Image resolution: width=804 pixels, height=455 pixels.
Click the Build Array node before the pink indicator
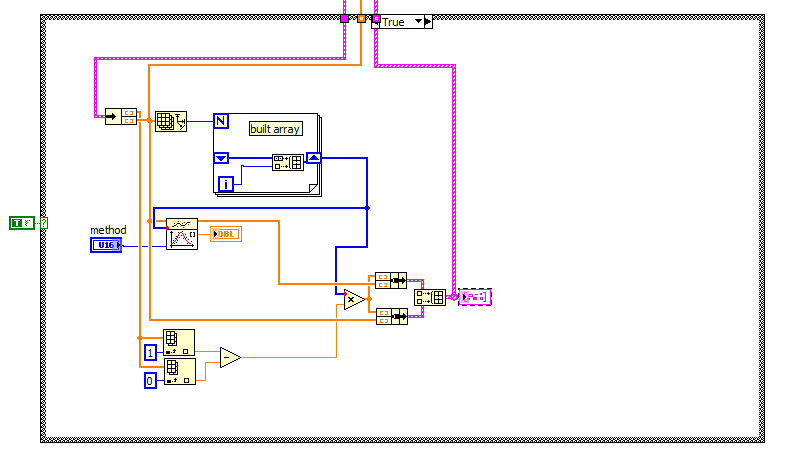pyautogui.click(x=430, y=298)
